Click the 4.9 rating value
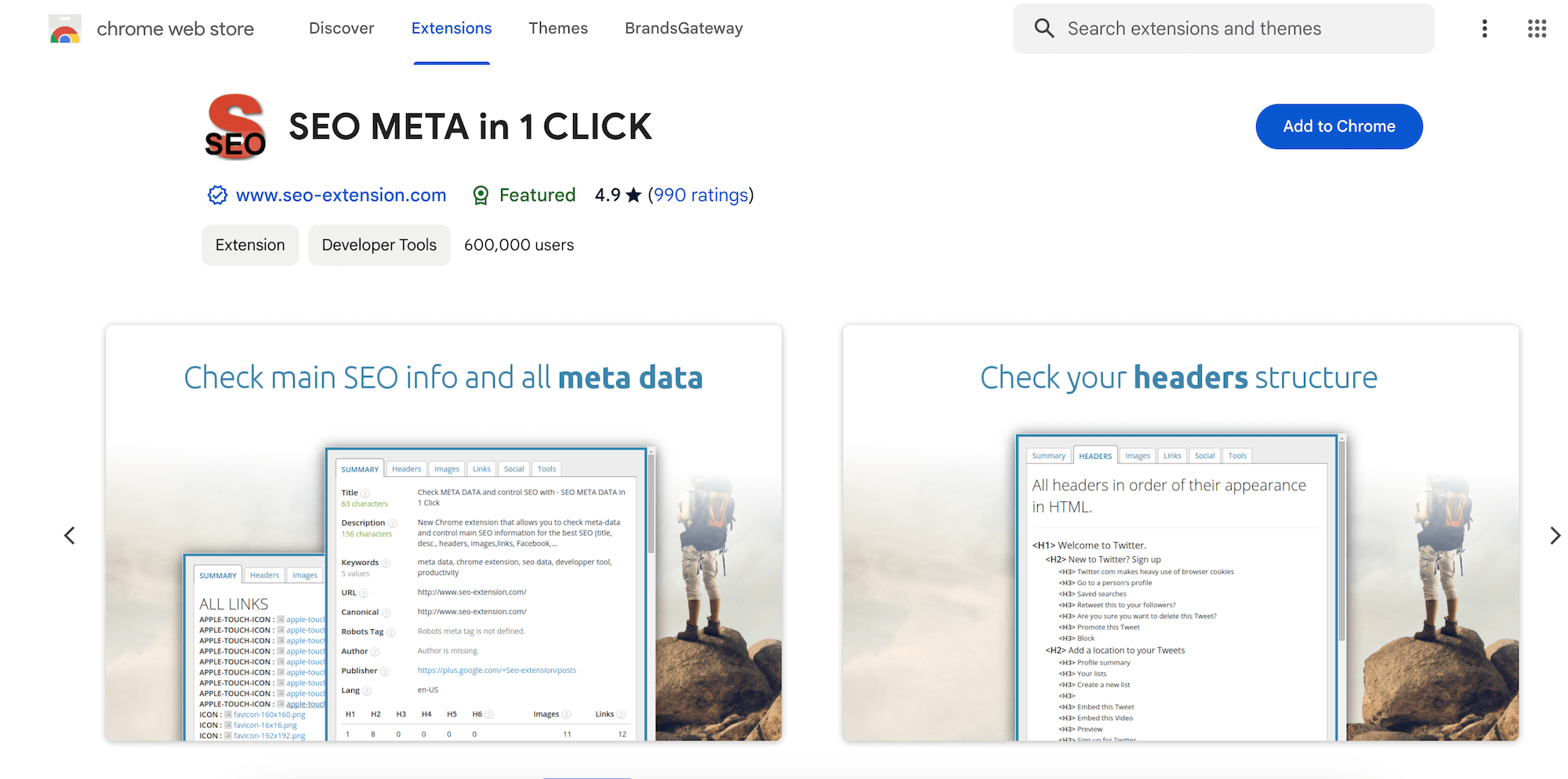Viewport: 1568px width, 779px height. click(608, 195)
